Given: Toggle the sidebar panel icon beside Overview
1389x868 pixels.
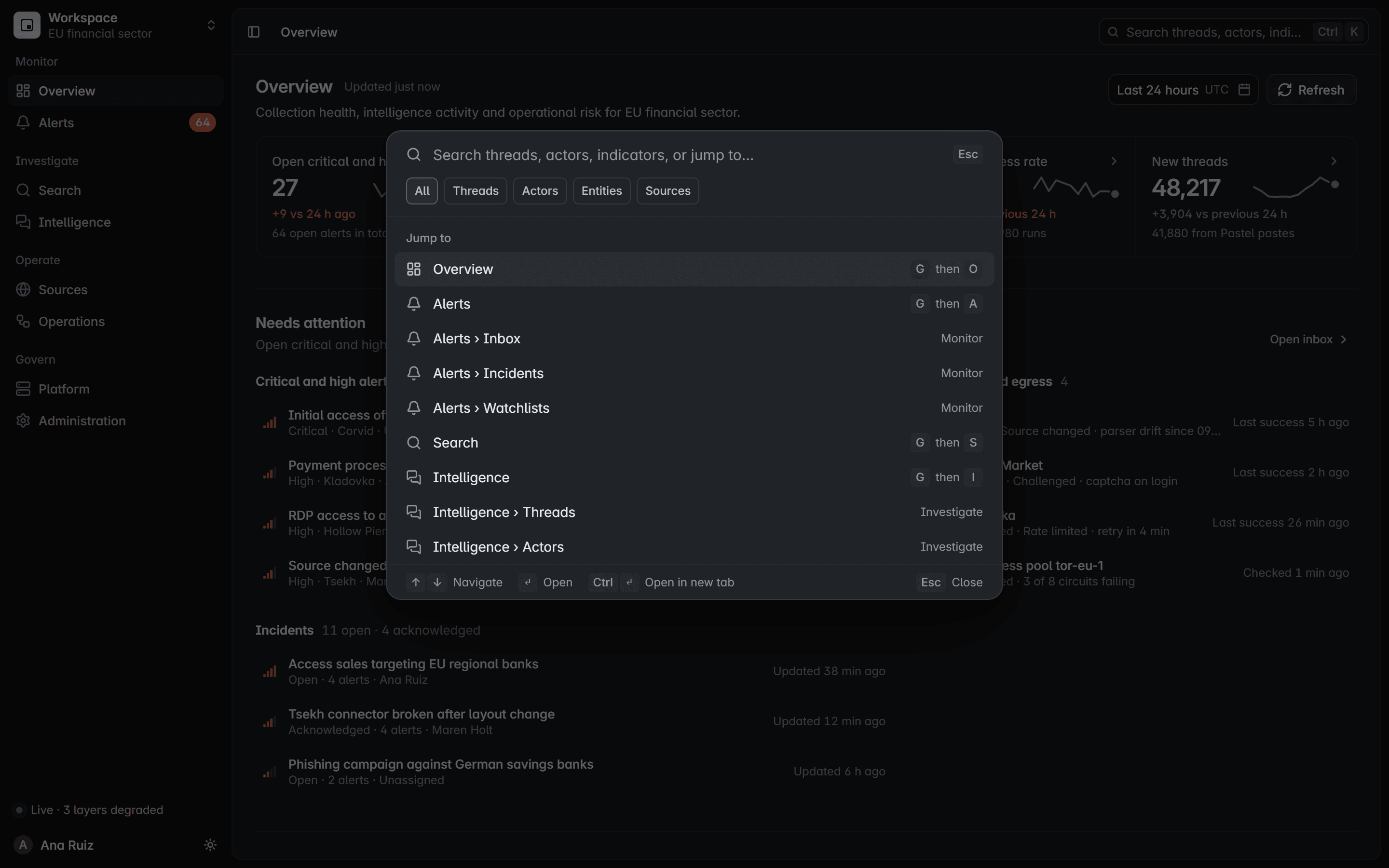Looking at the screenshot, I should 253,32.
